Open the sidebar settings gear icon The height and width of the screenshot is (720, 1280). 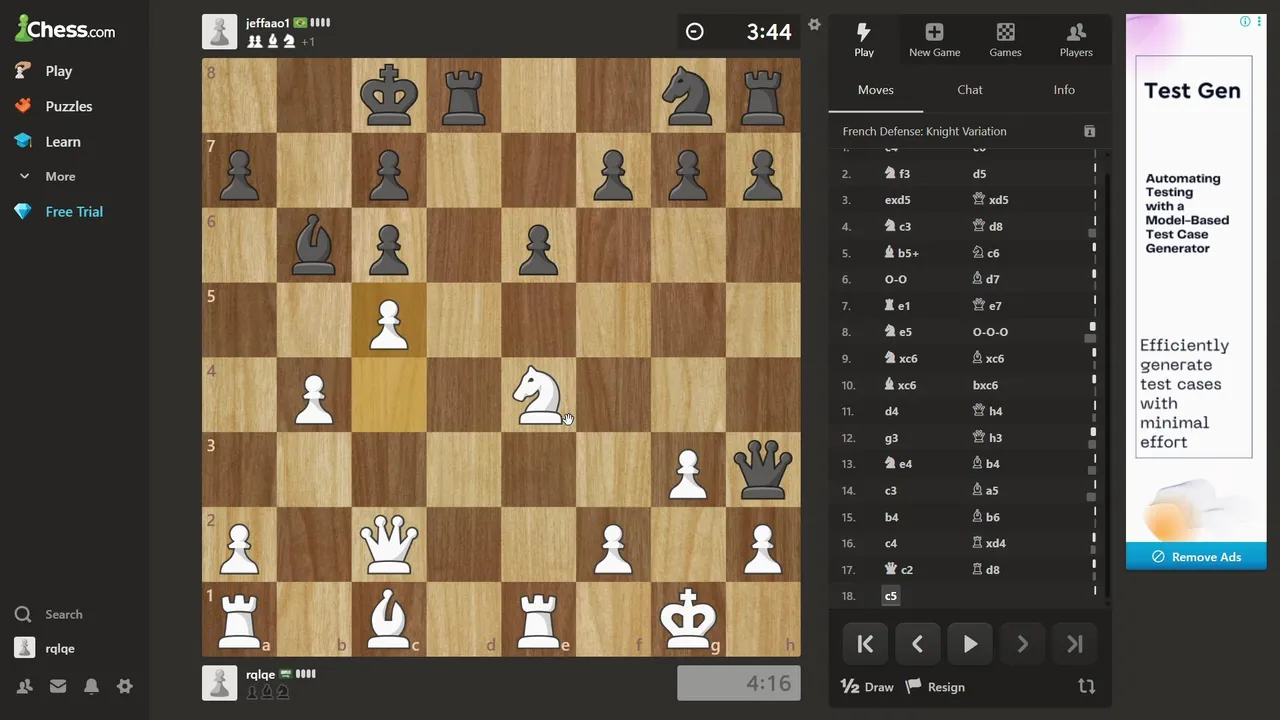coord(125,686)
